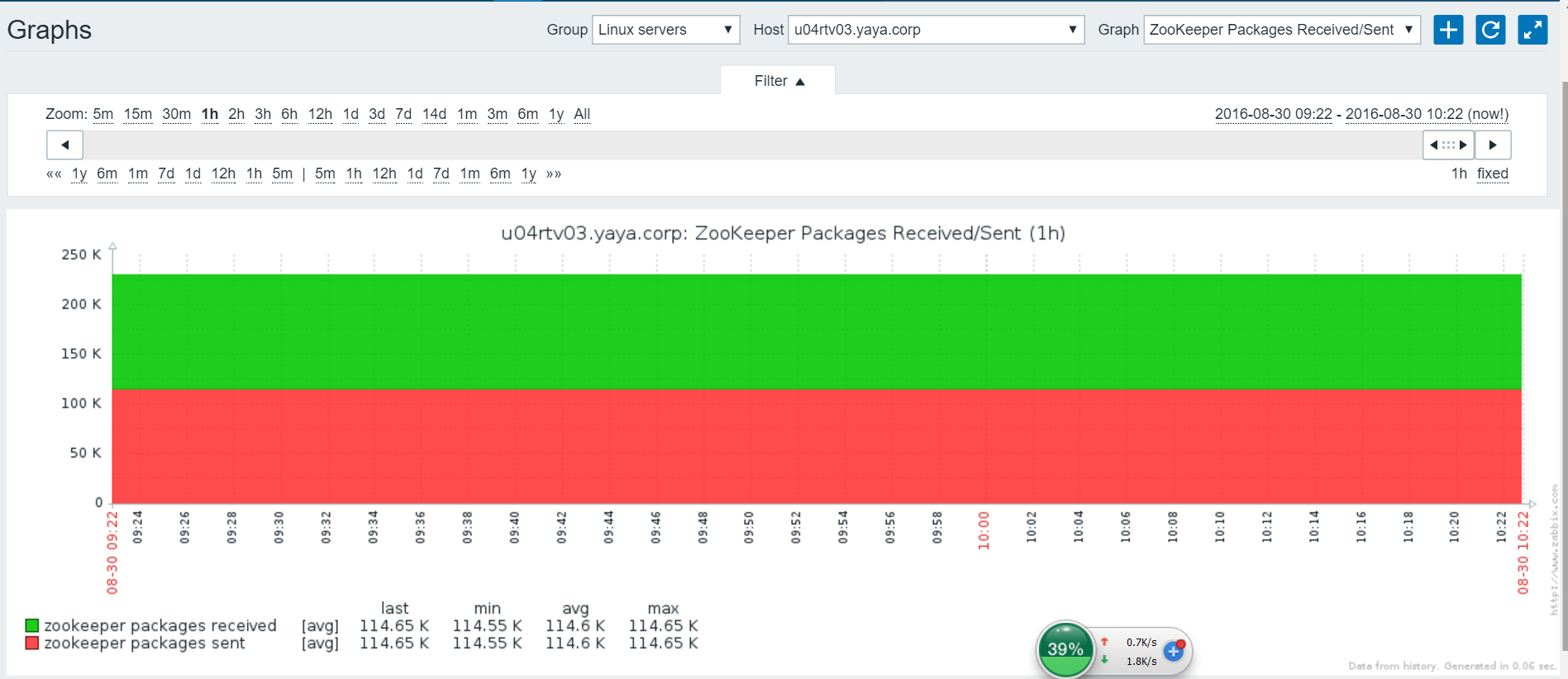Open the Group dropdown showing Linux servers
Viewport: 1568px width, 679px height.
pyautogui.click(x=665, y=30)
